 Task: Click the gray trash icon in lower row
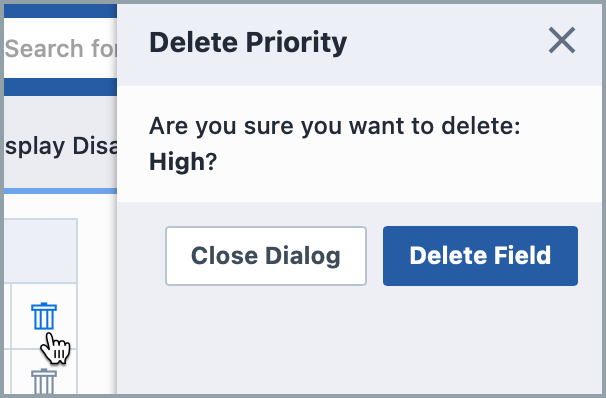click(x=44, y=382)
